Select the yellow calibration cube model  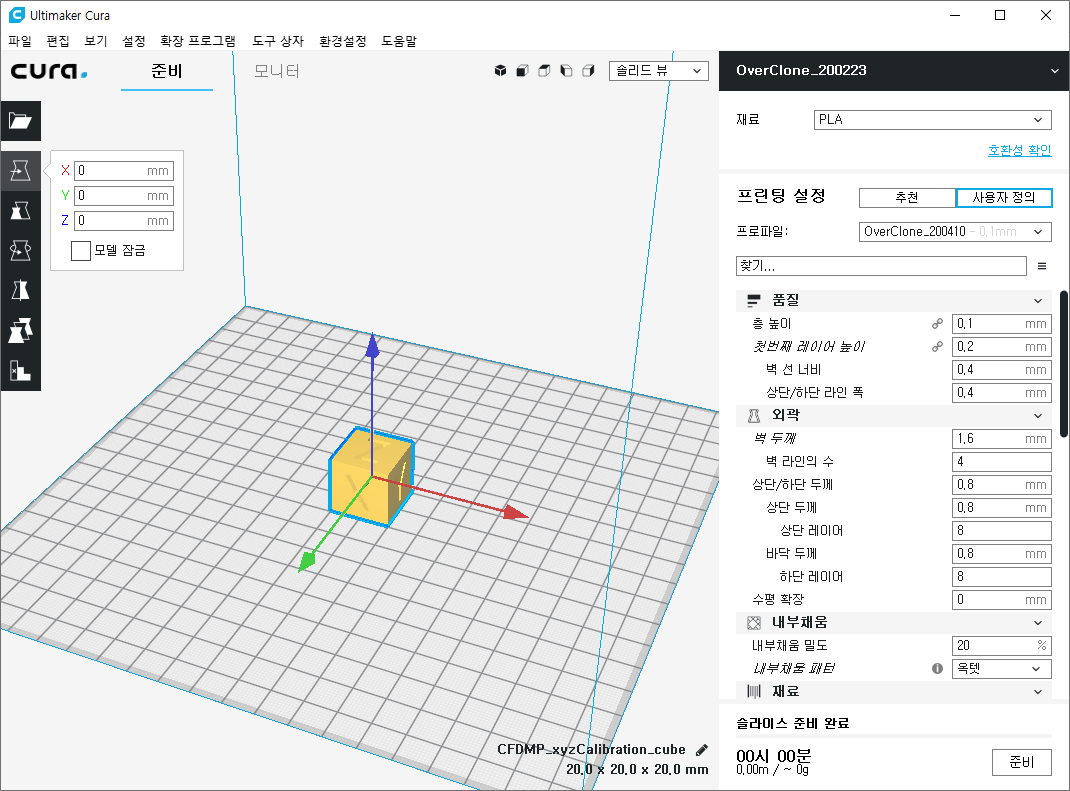coord(371,477)
